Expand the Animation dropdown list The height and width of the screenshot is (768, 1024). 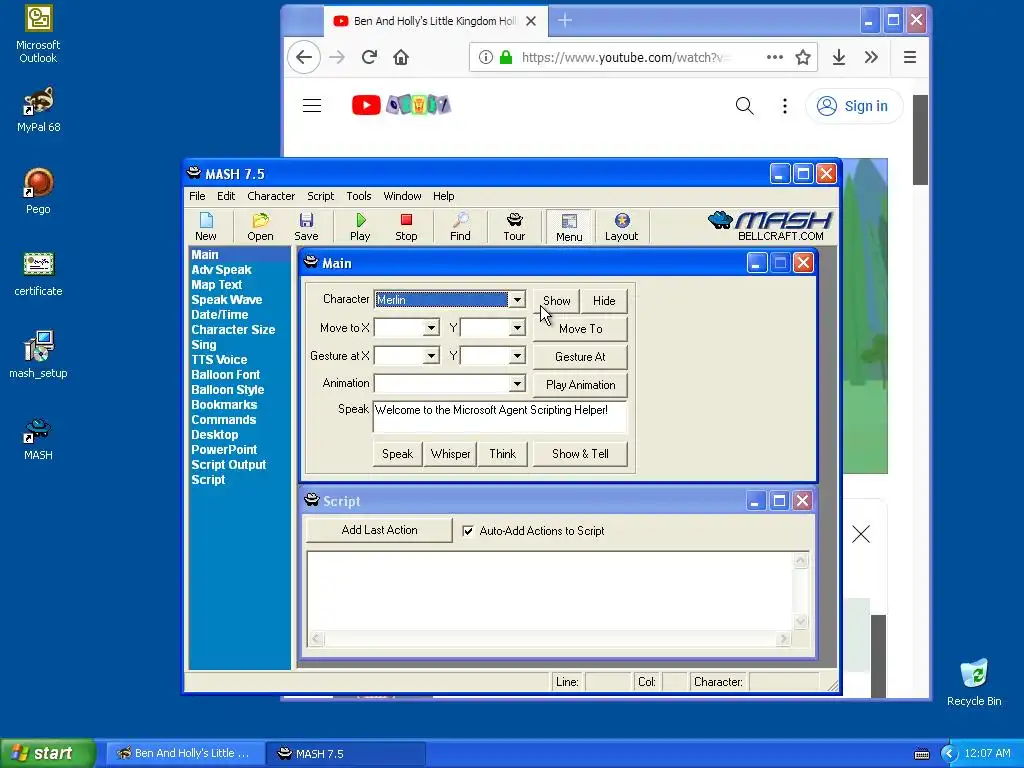(517, 384)
